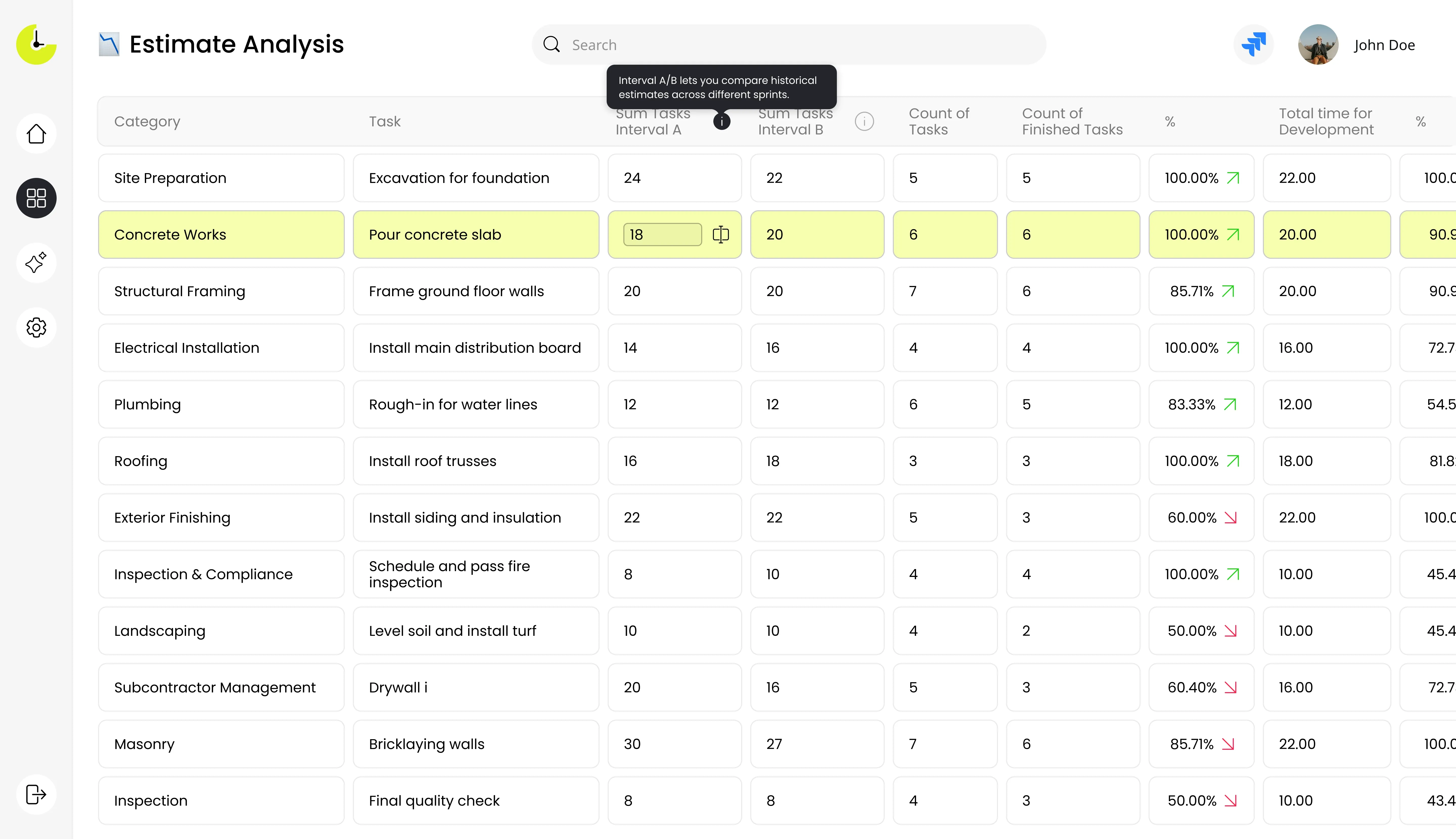Click the Estimate Analysis chart icon

pyautogui.click(x=109, y=44)
